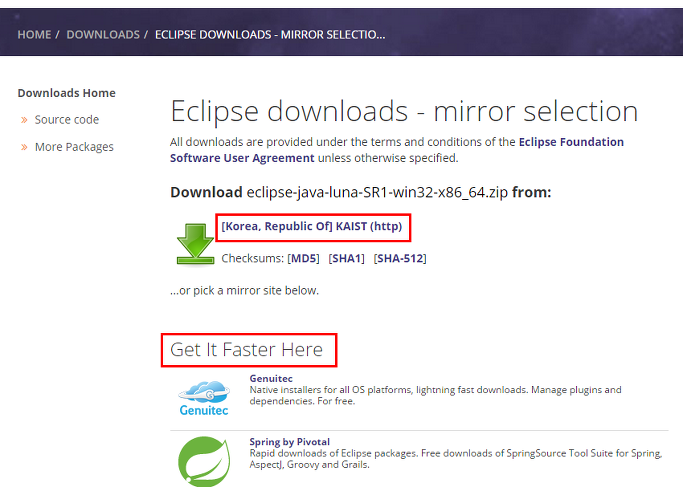683x487 pixels.
Task: Click the arrow bullet beside More Packages
Action: point(24,147)
